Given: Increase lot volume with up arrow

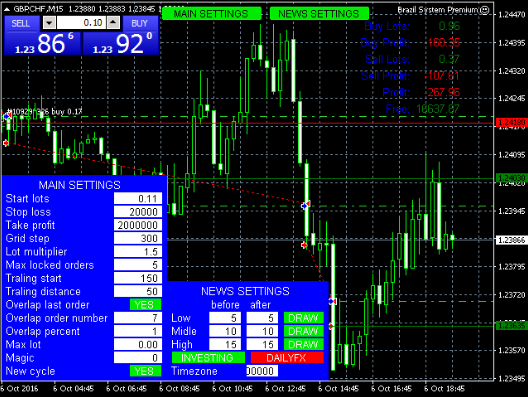Looking at the screenshot, I should [x=113, y=23].
